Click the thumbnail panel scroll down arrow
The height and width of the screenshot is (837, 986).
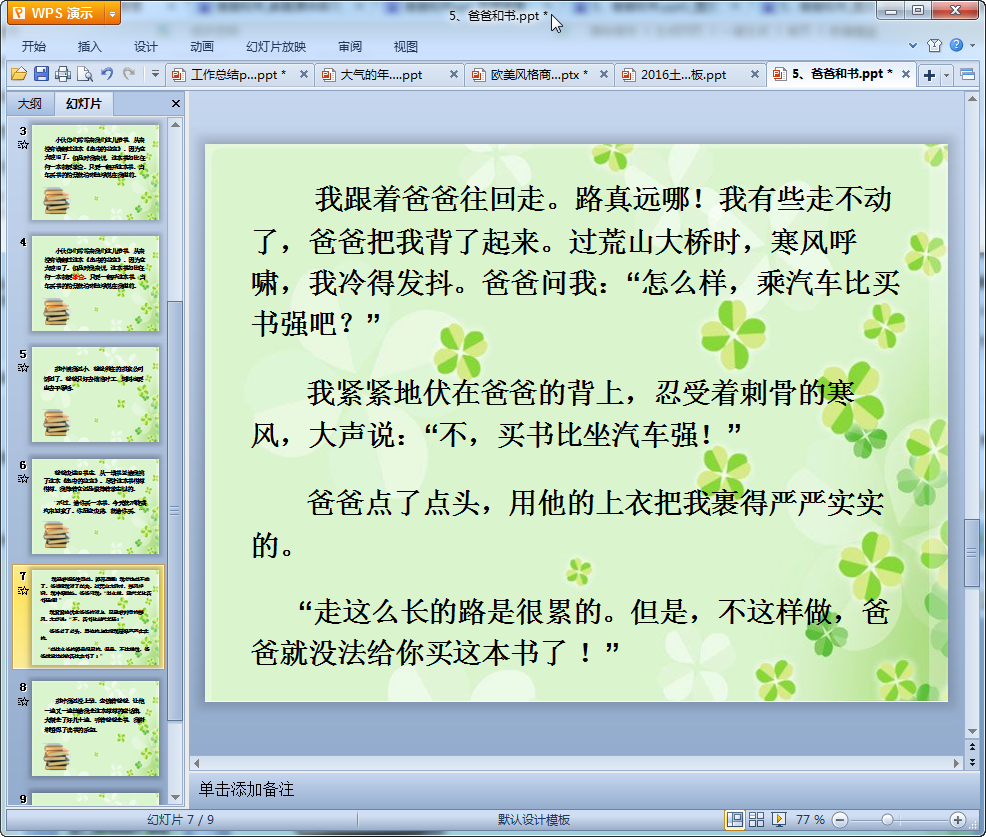point(175,797)
